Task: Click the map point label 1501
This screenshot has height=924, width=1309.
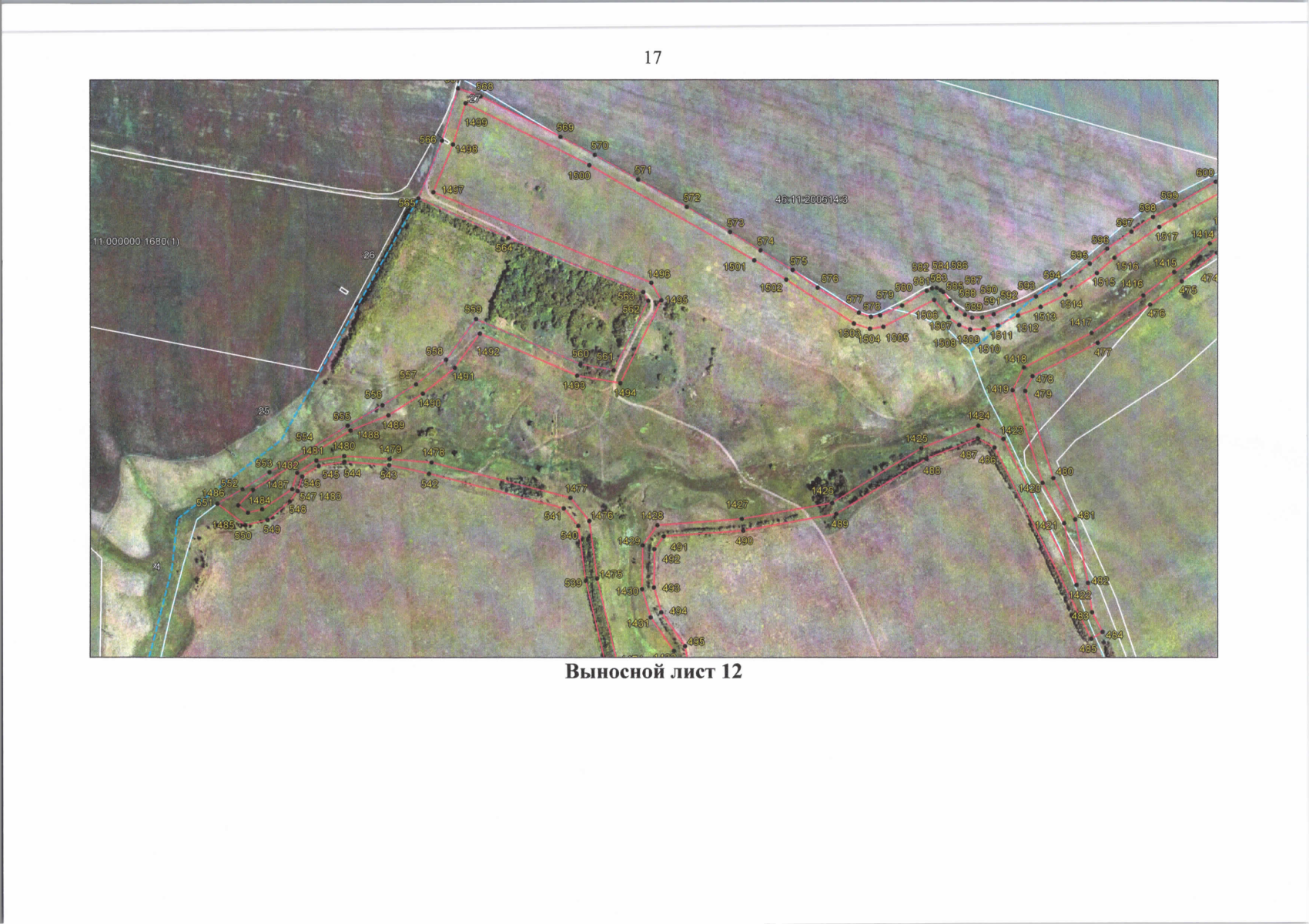Action: [x=735, y=266]
